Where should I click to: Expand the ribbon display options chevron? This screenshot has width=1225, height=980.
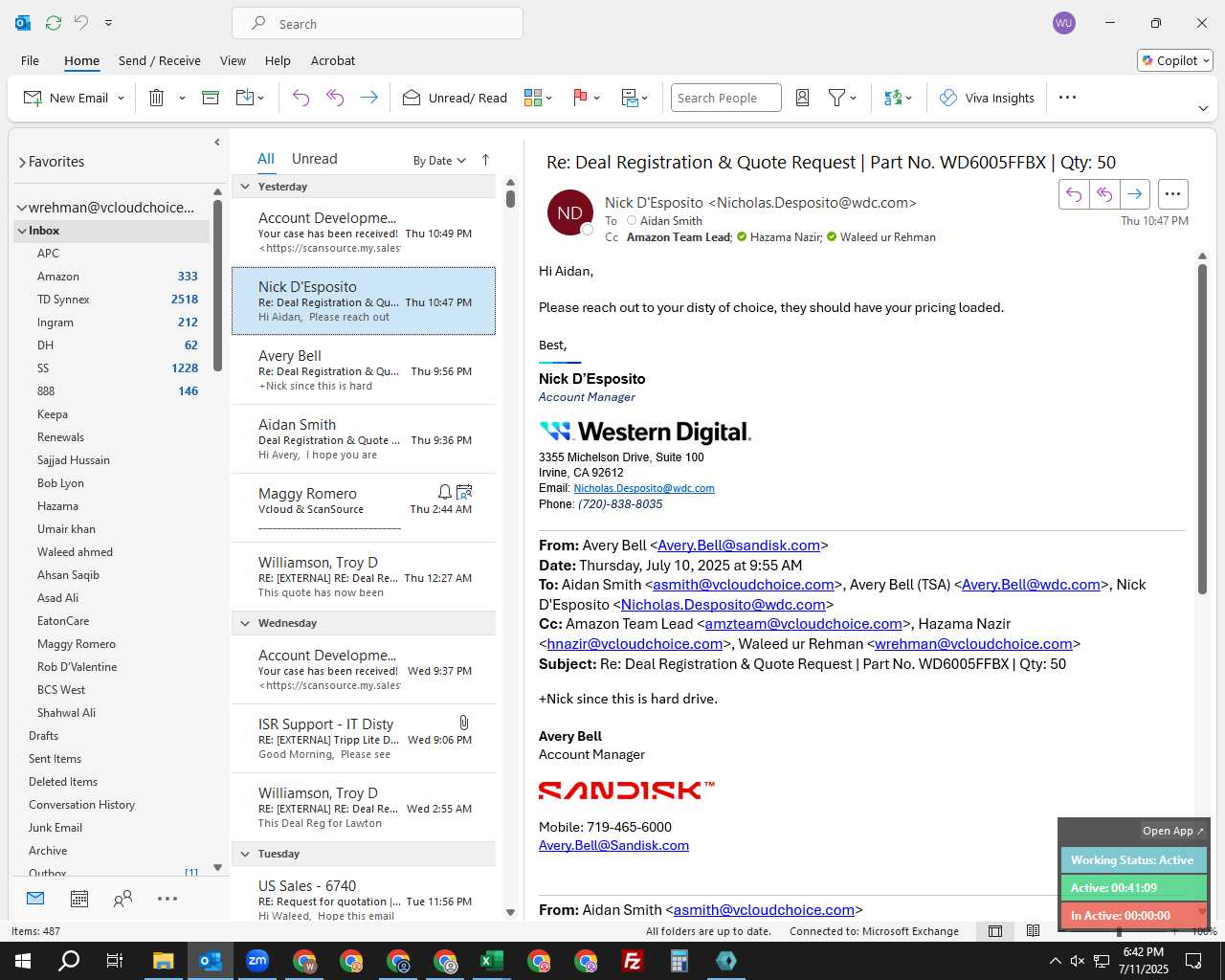[1203, 108]
